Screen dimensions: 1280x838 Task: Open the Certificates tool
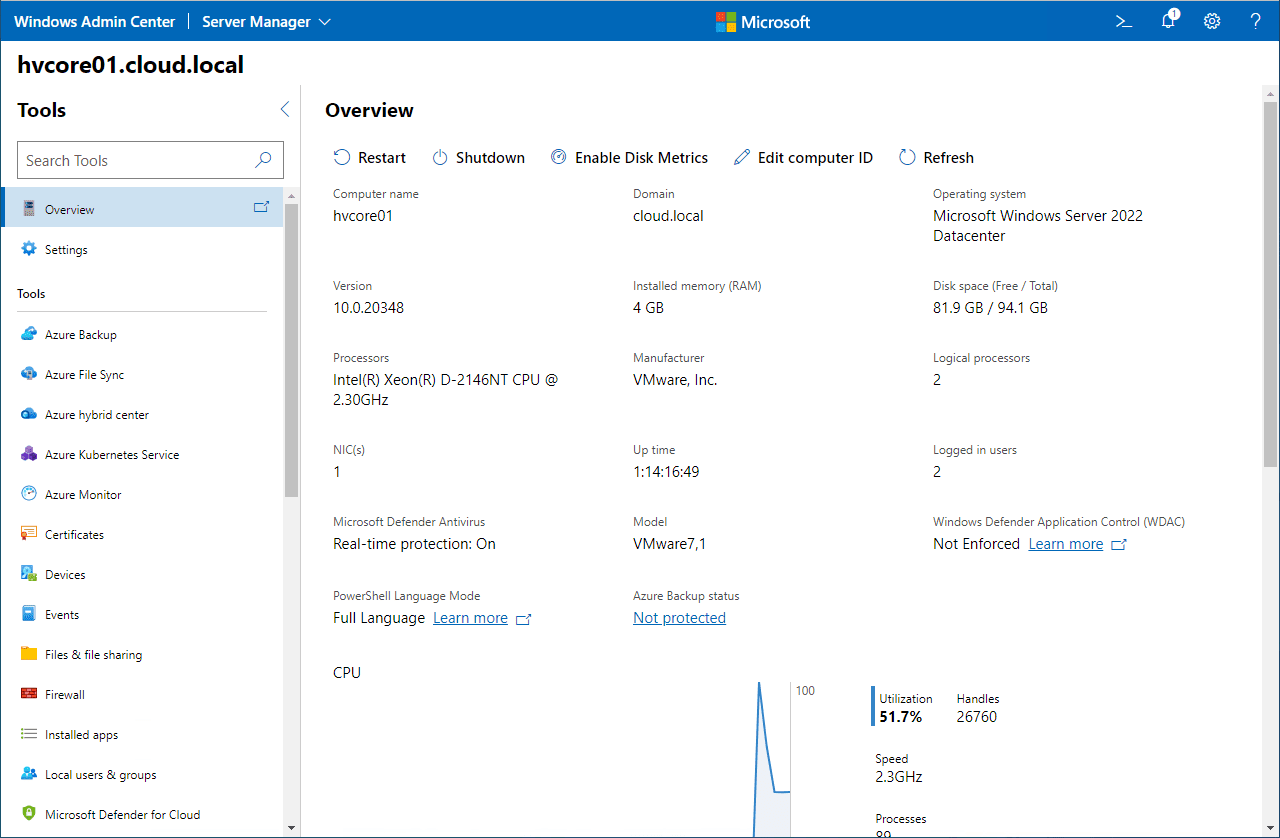74,535
